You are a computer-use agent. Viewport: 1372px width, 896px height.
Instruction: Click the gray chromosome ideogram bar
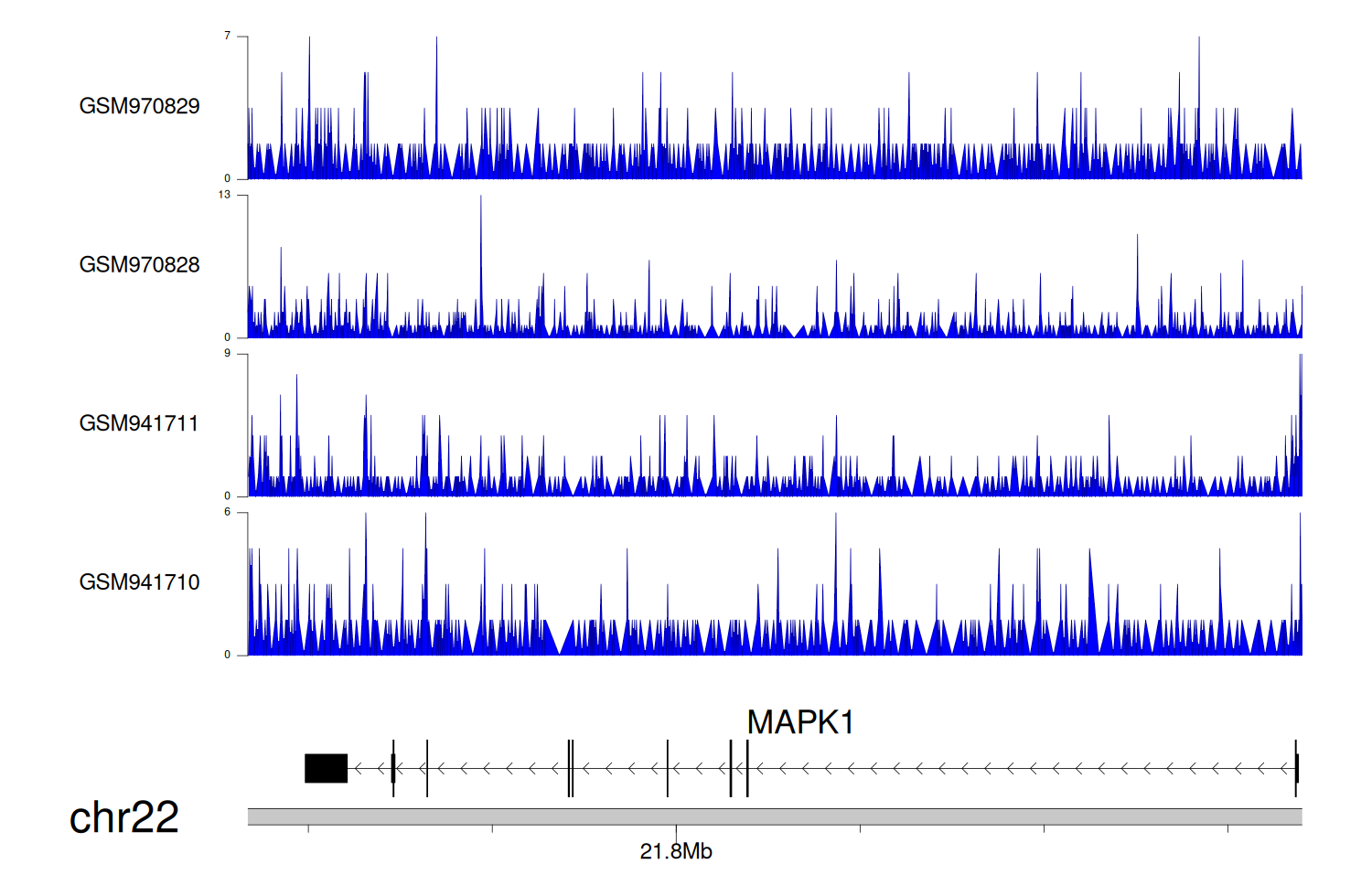pyautogui.click(x=774, y=816)
